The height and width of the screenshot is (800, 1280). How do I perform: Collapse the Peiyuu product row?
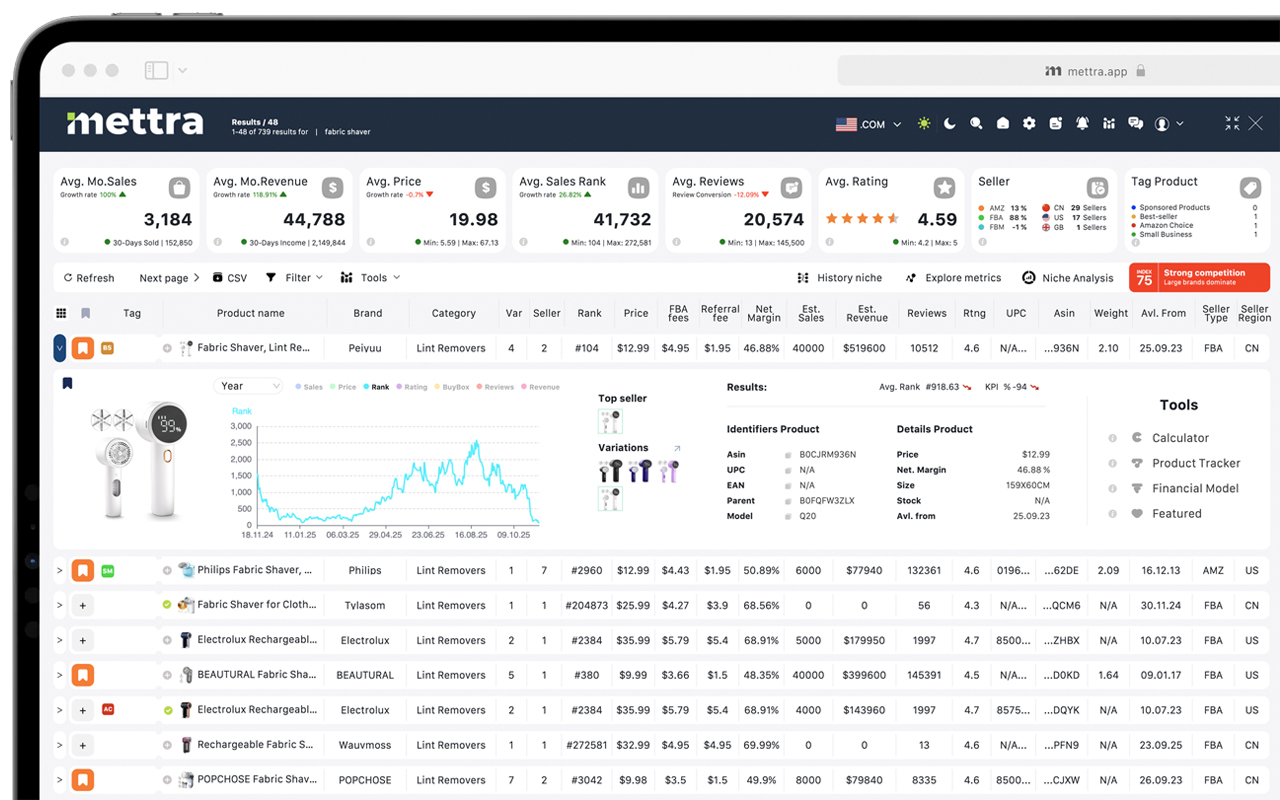point(60,348)
